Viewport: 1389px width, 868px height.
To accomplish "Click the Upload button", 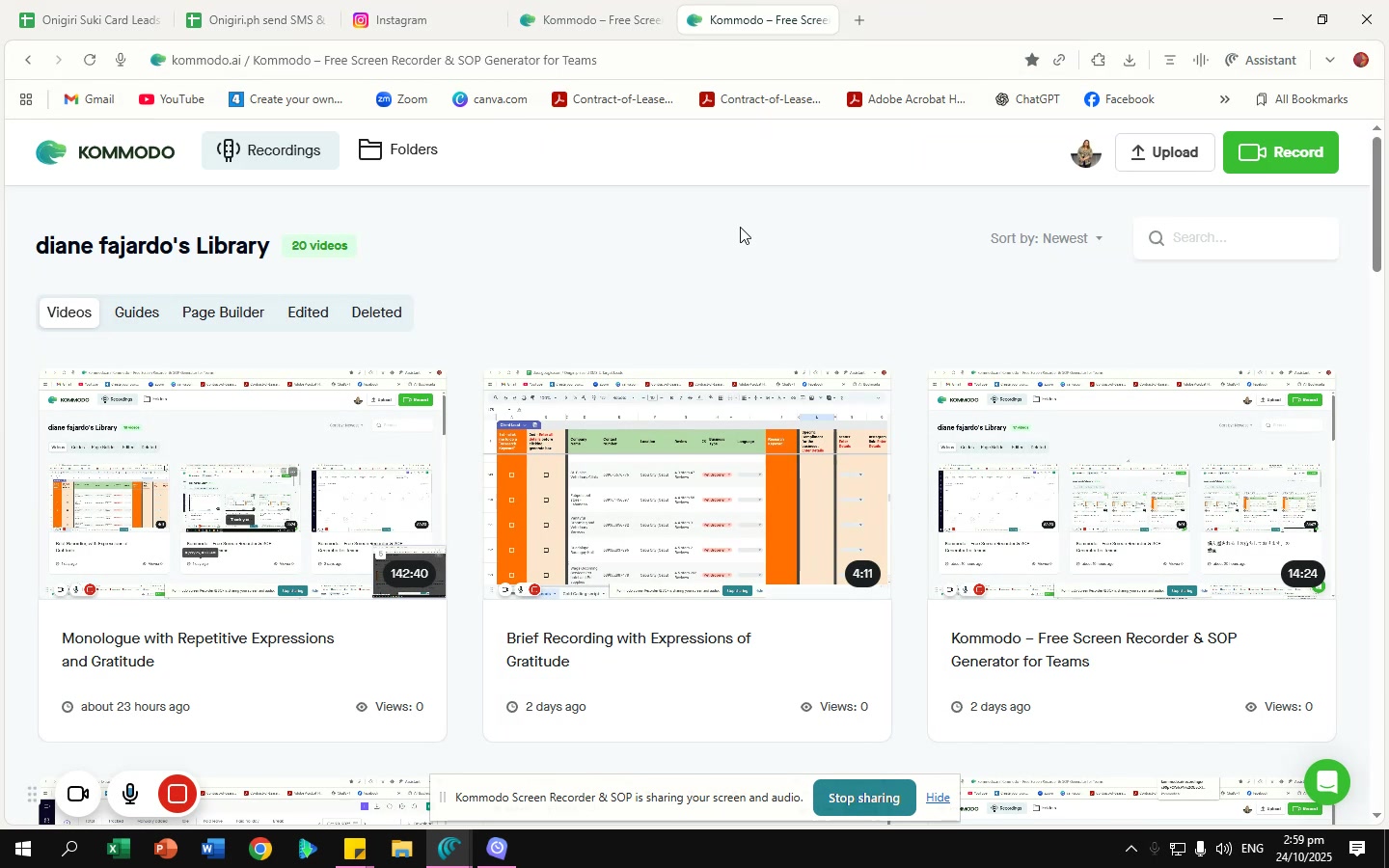I will 1165,152.
